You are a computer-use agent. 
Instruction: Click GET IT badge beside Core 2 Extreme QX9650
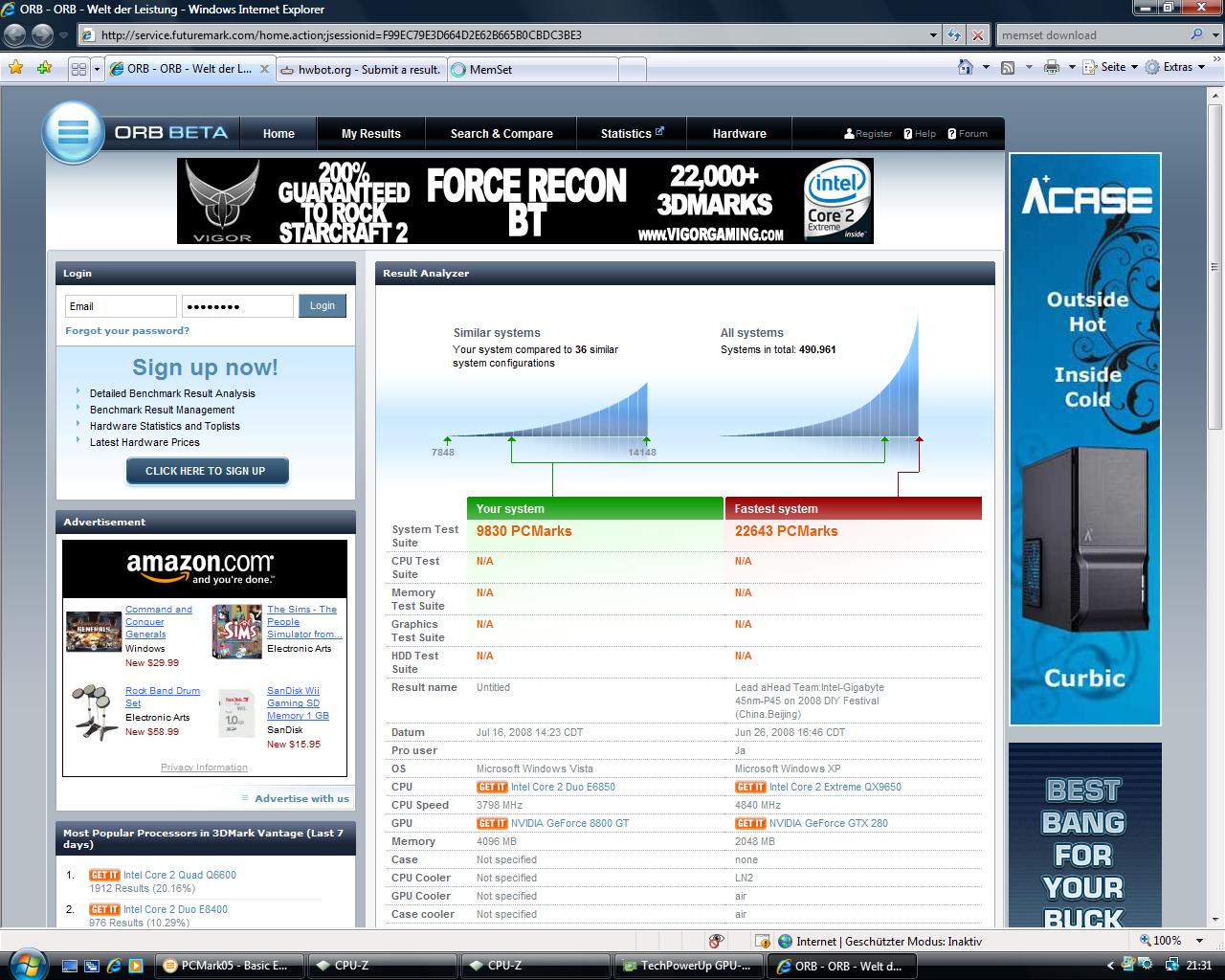(x=750, y=787)
